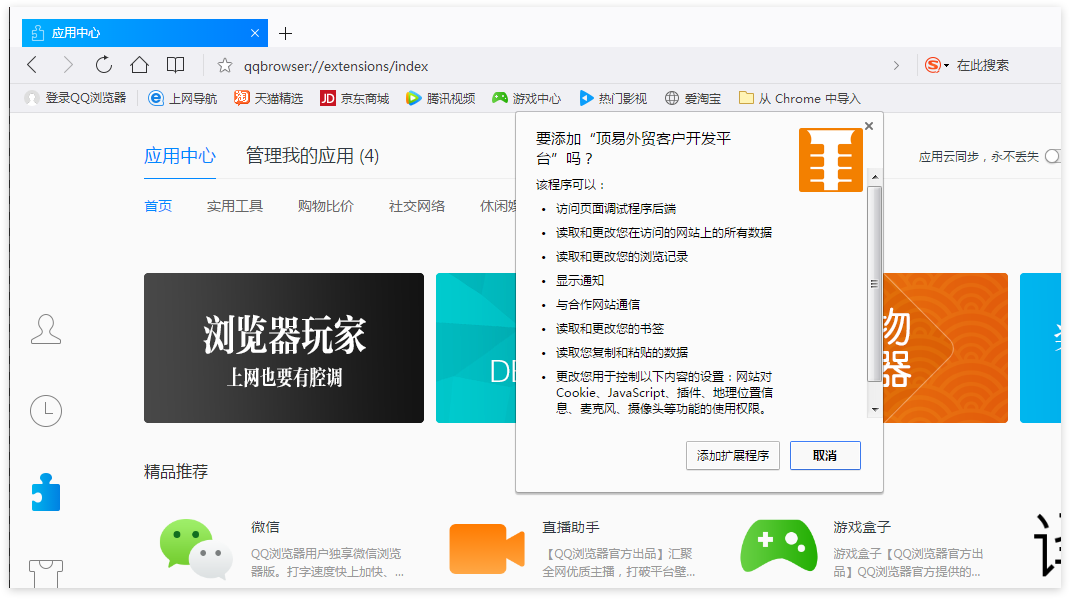Open the 热门影视 bookmark
This screenshot has width=1070, height=599.
click(x=613, y=98)
